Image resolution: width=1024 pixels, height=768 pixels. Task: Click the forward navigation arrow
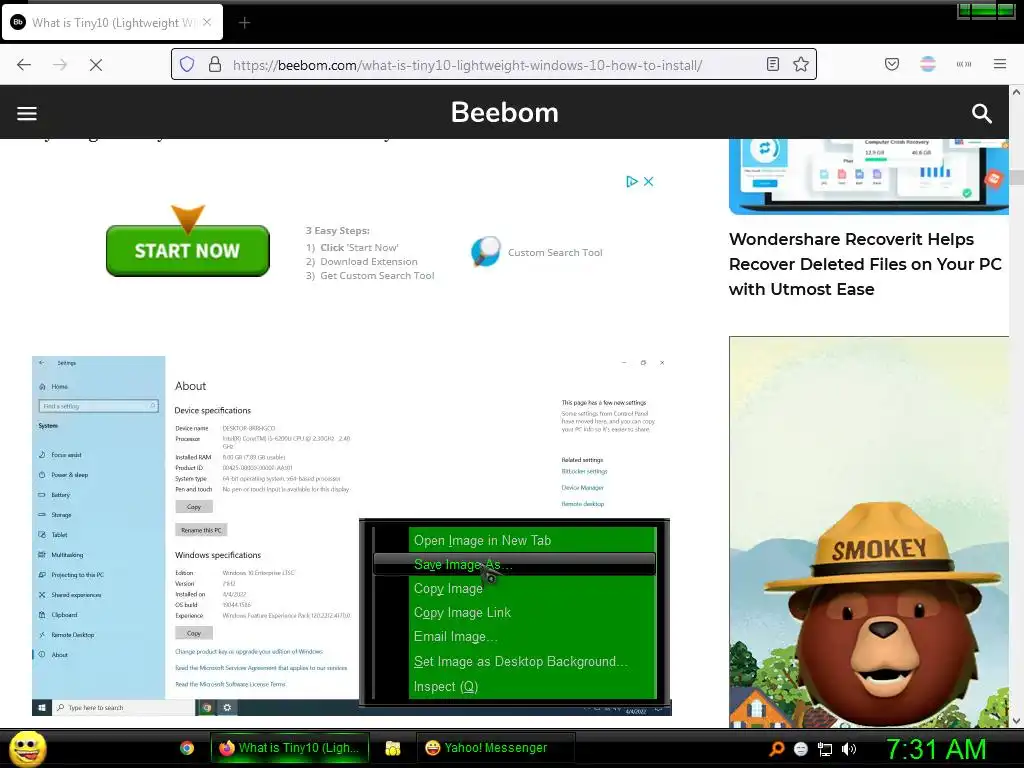click(x=60, y=65)
